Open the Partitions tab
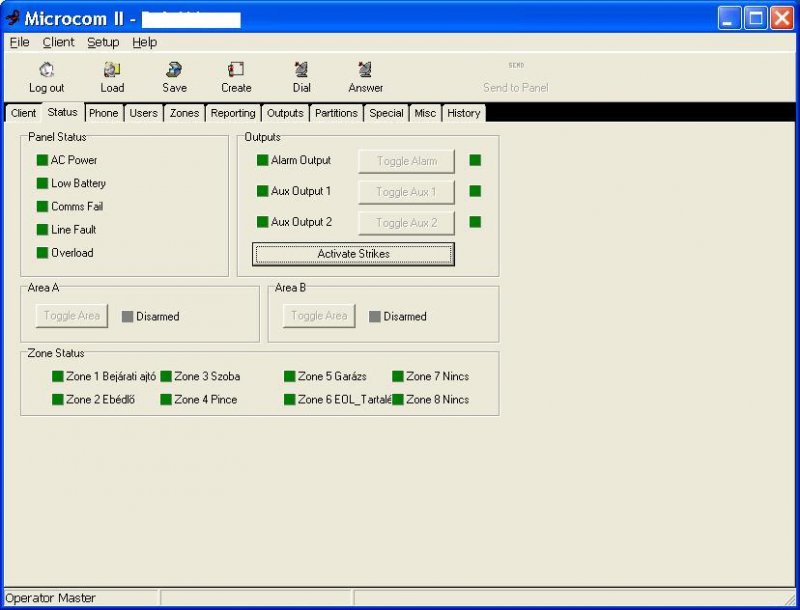800x610 pixels. tap(336, 113)
